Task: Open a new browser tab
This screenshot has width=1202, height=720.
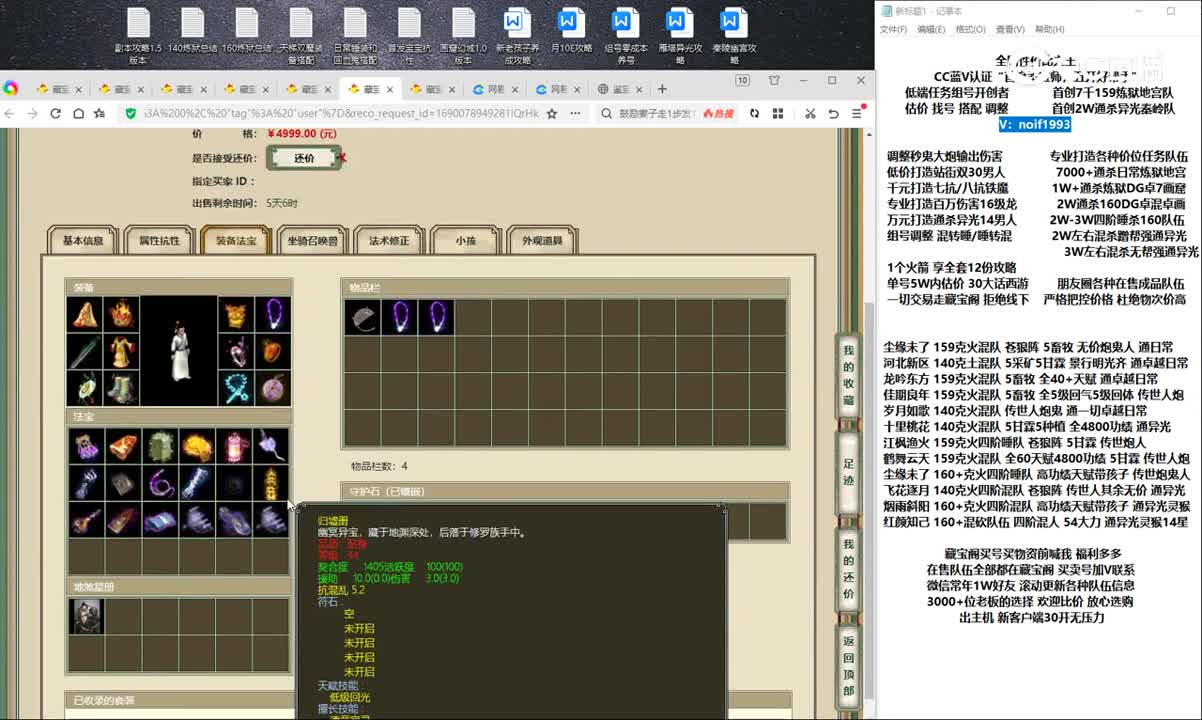Action: point(662,88)
